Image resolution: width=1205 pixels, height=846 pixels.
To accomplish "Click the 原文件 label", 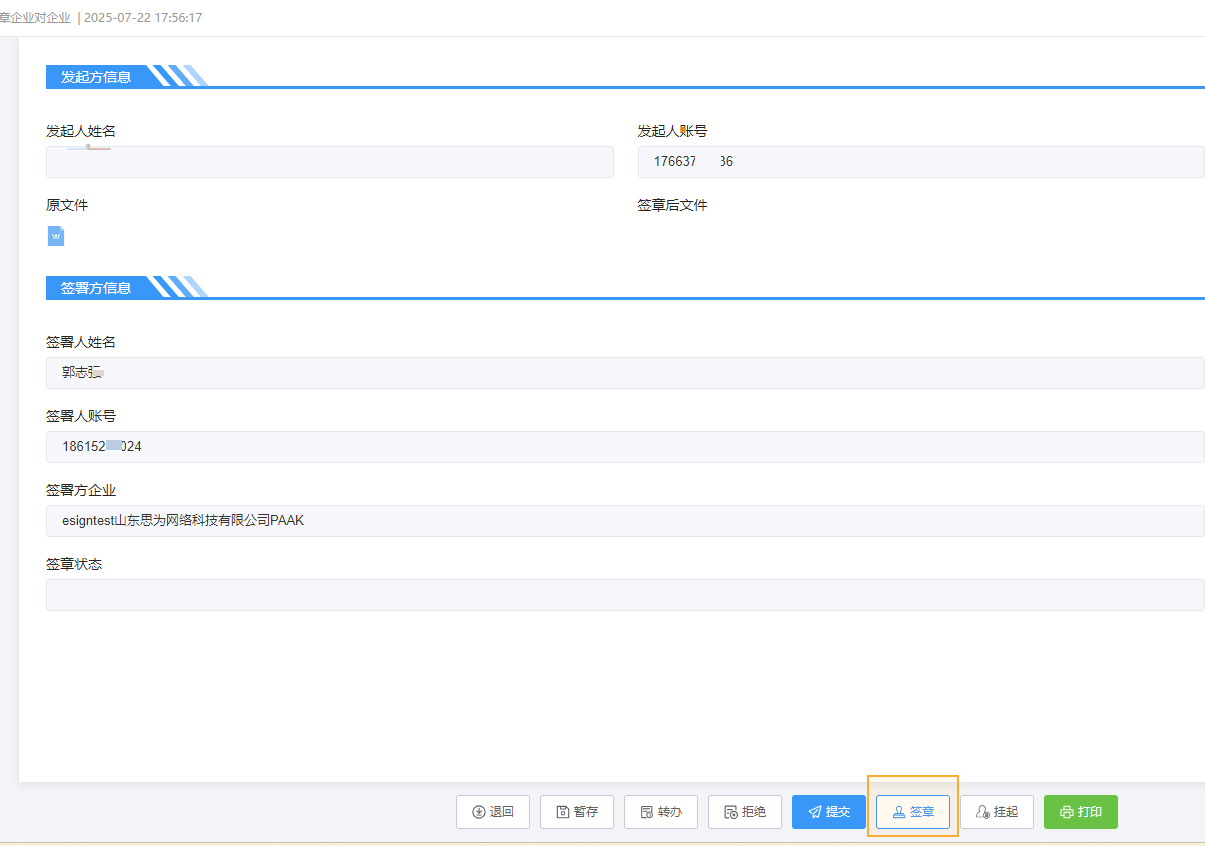I will [x=67, y=205].
